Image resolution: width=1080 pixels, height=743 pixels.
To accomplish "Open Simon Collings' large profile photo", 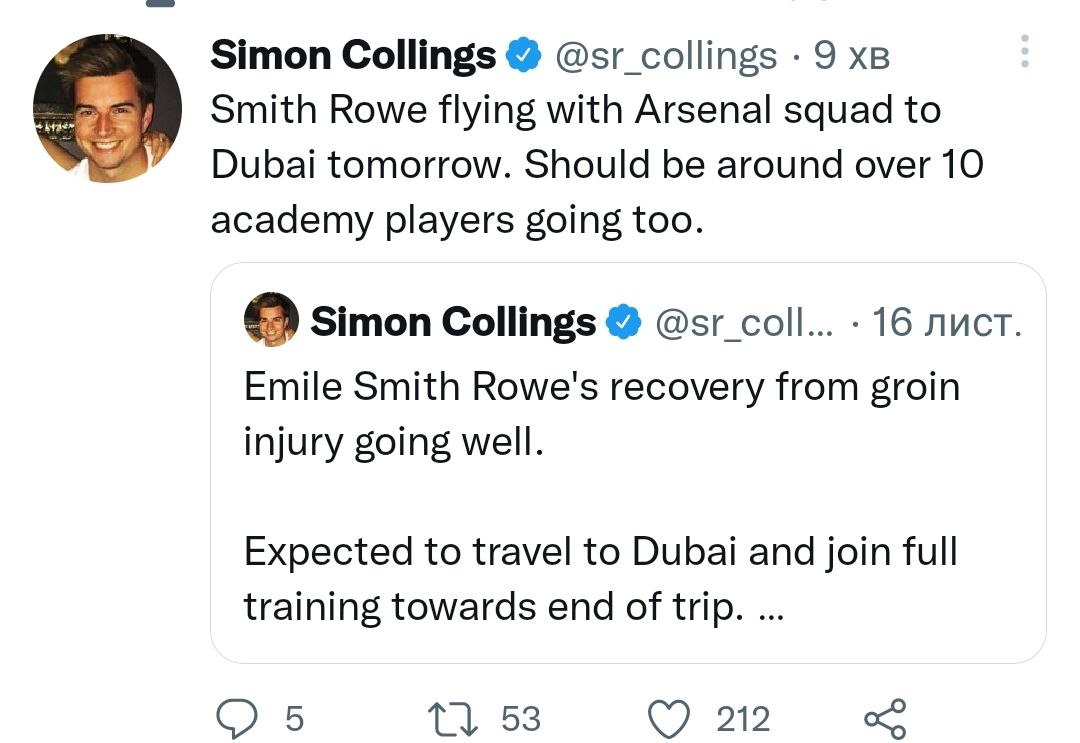I will (107, 108).
